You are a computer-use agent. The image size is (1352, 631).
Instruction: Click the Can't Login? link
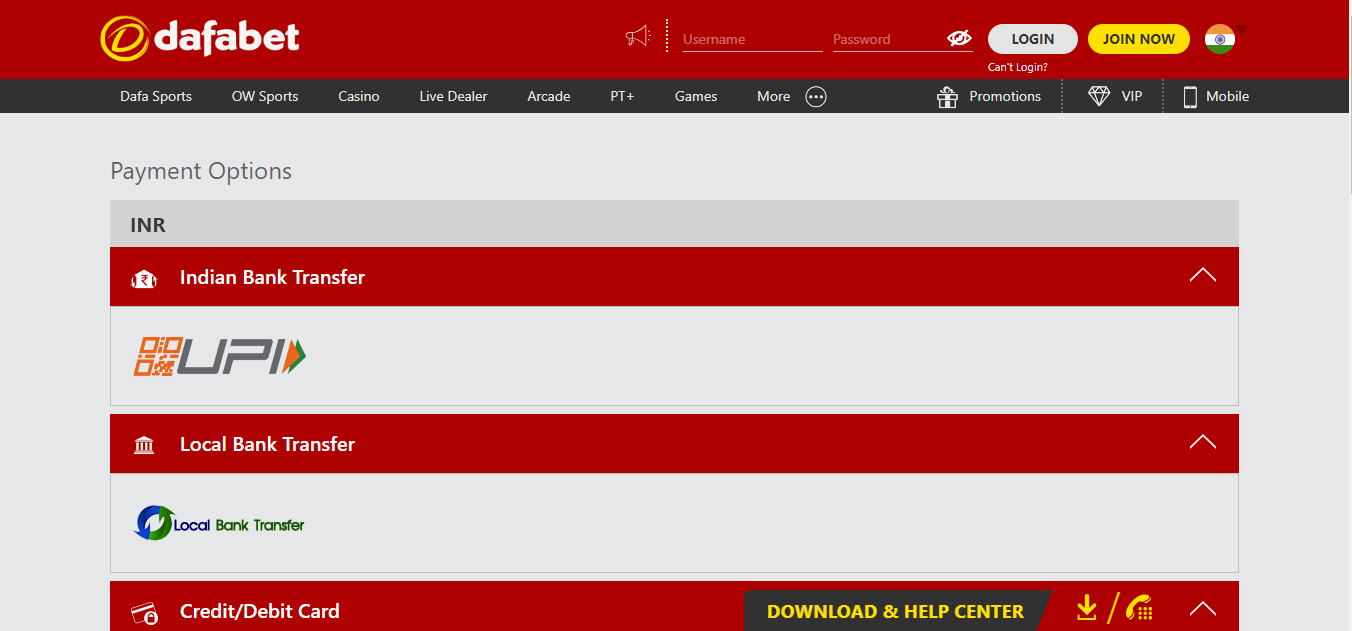[1017, 68]
